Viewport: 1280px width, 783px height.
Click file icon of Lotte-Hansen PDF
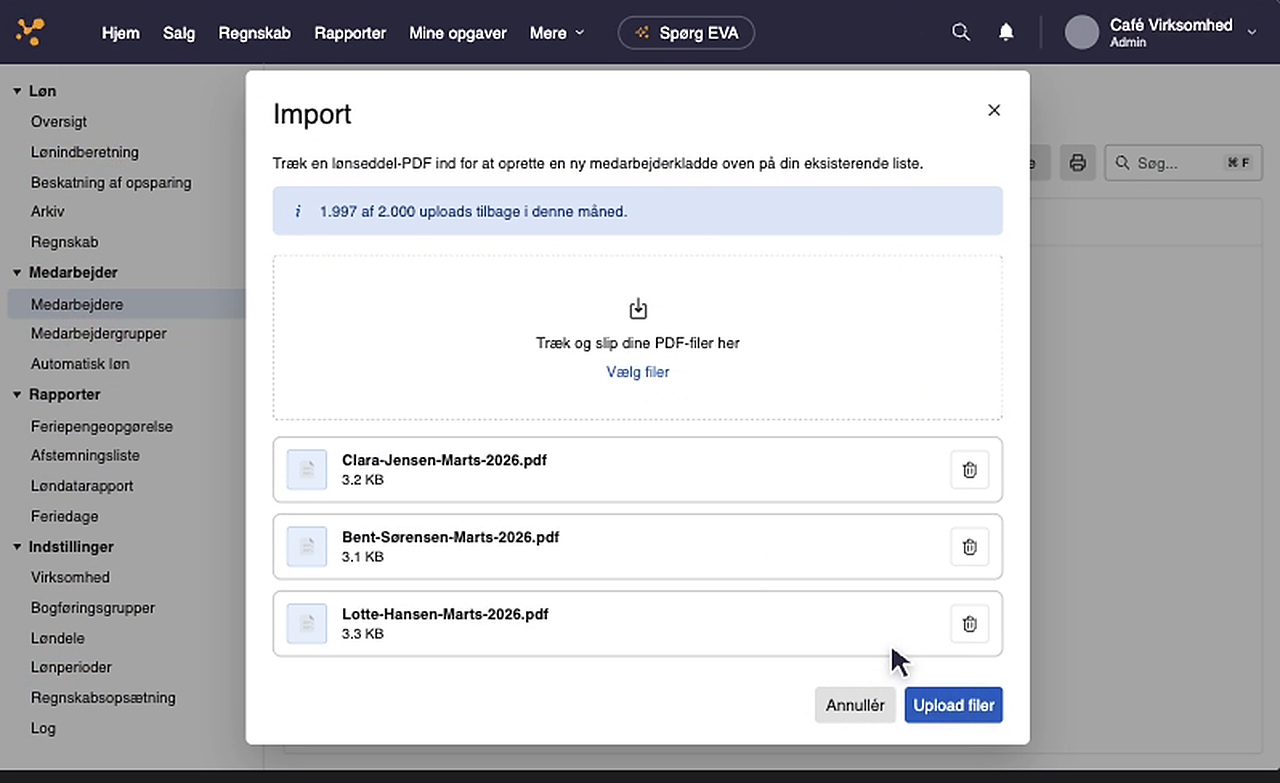pyautogui.click(x=307, y=624)
